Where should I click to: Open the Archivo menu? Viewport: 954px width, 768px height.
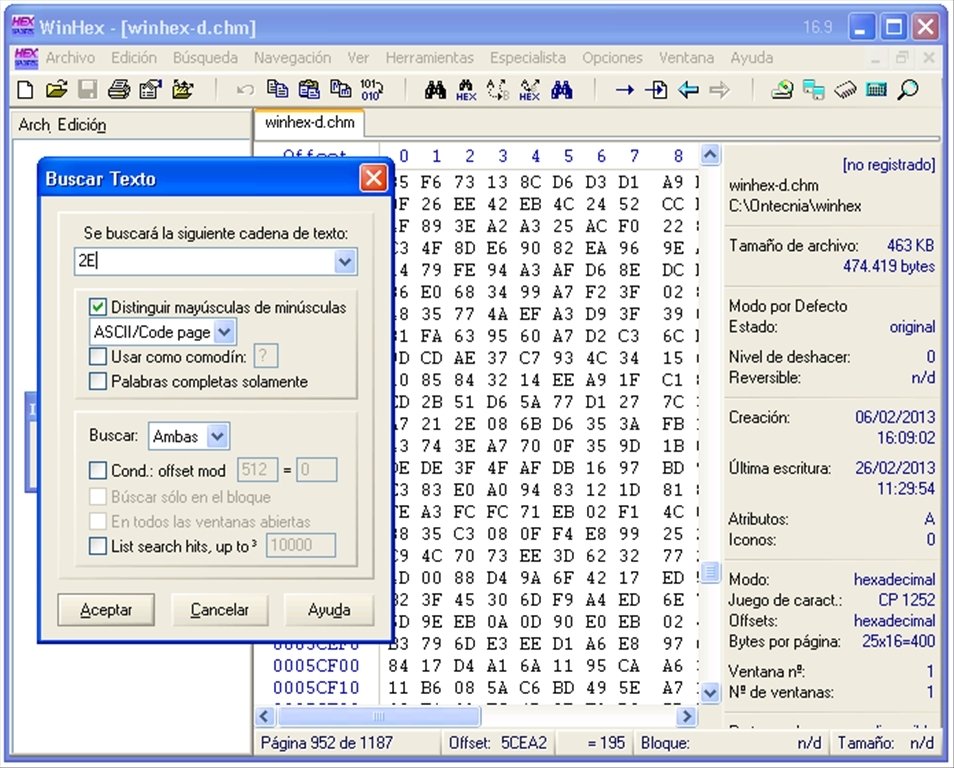pyautogui.click(x=70, y=57)
